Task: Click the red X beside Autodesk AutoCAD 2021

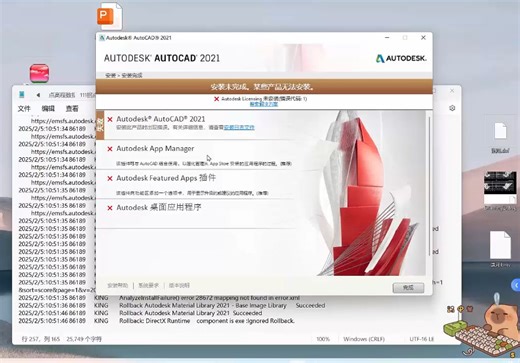Action: [110, 119]
